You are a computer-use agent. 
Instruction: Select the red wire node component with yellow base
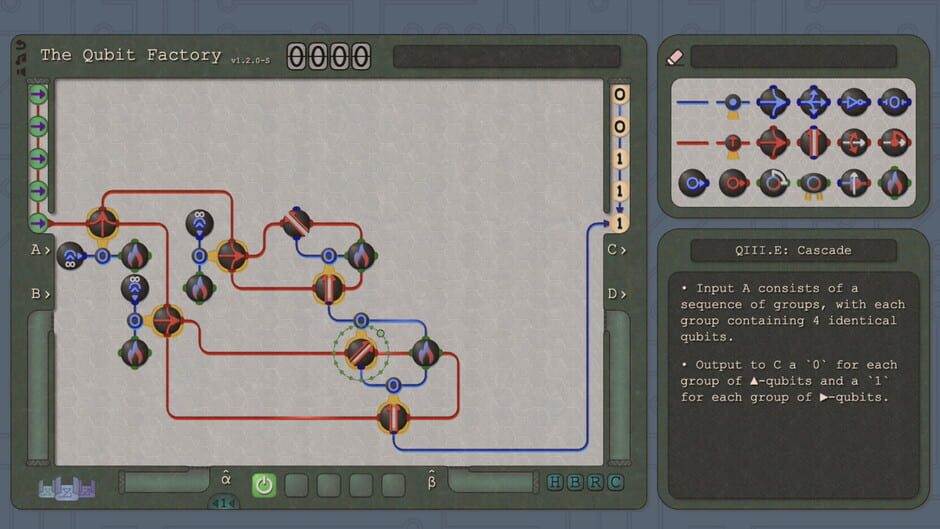[x=733, y=145]
